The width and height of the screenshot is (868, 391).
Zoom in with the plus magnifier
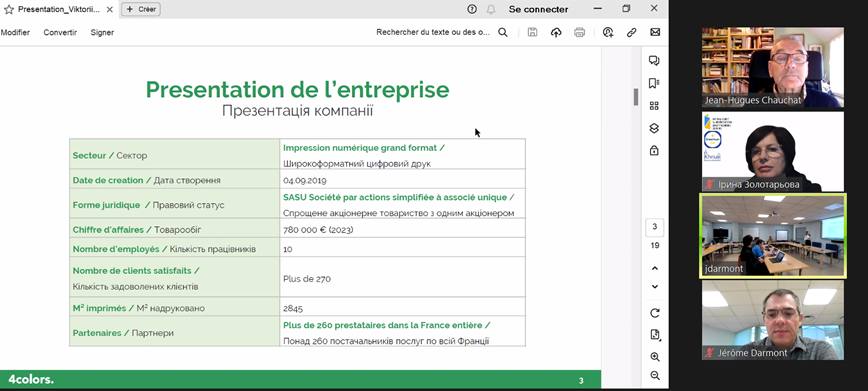[x=655, y=357]
